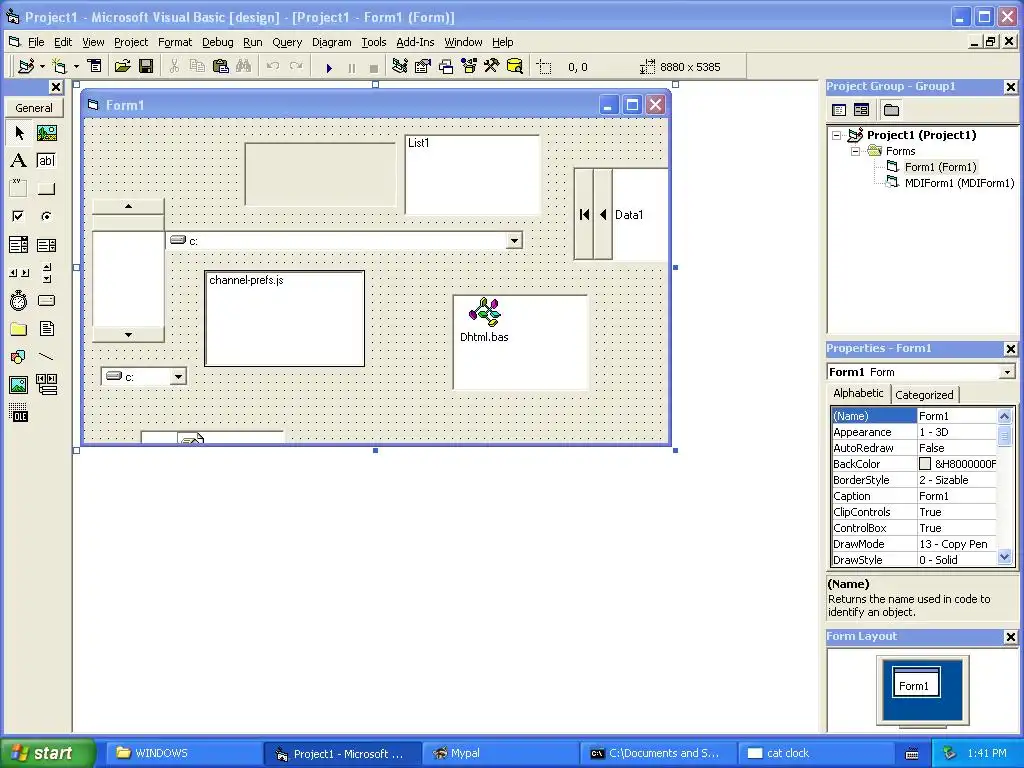
Task: Select the Pointer tool in toolbox
Action: tap(19, 133)
